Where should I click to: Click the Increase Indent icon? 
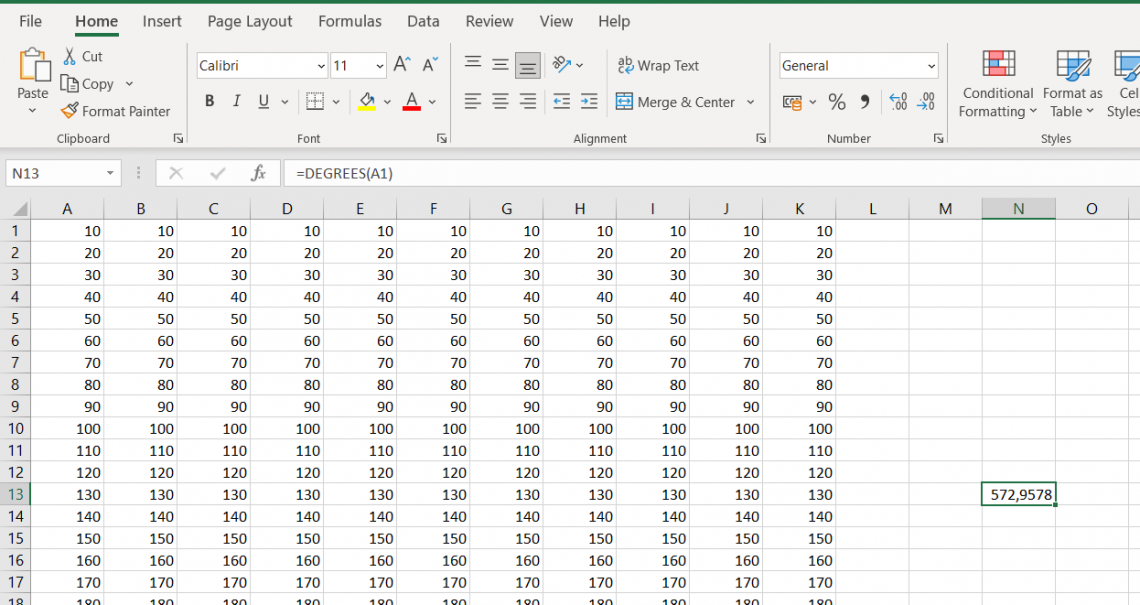click(589, 101)
